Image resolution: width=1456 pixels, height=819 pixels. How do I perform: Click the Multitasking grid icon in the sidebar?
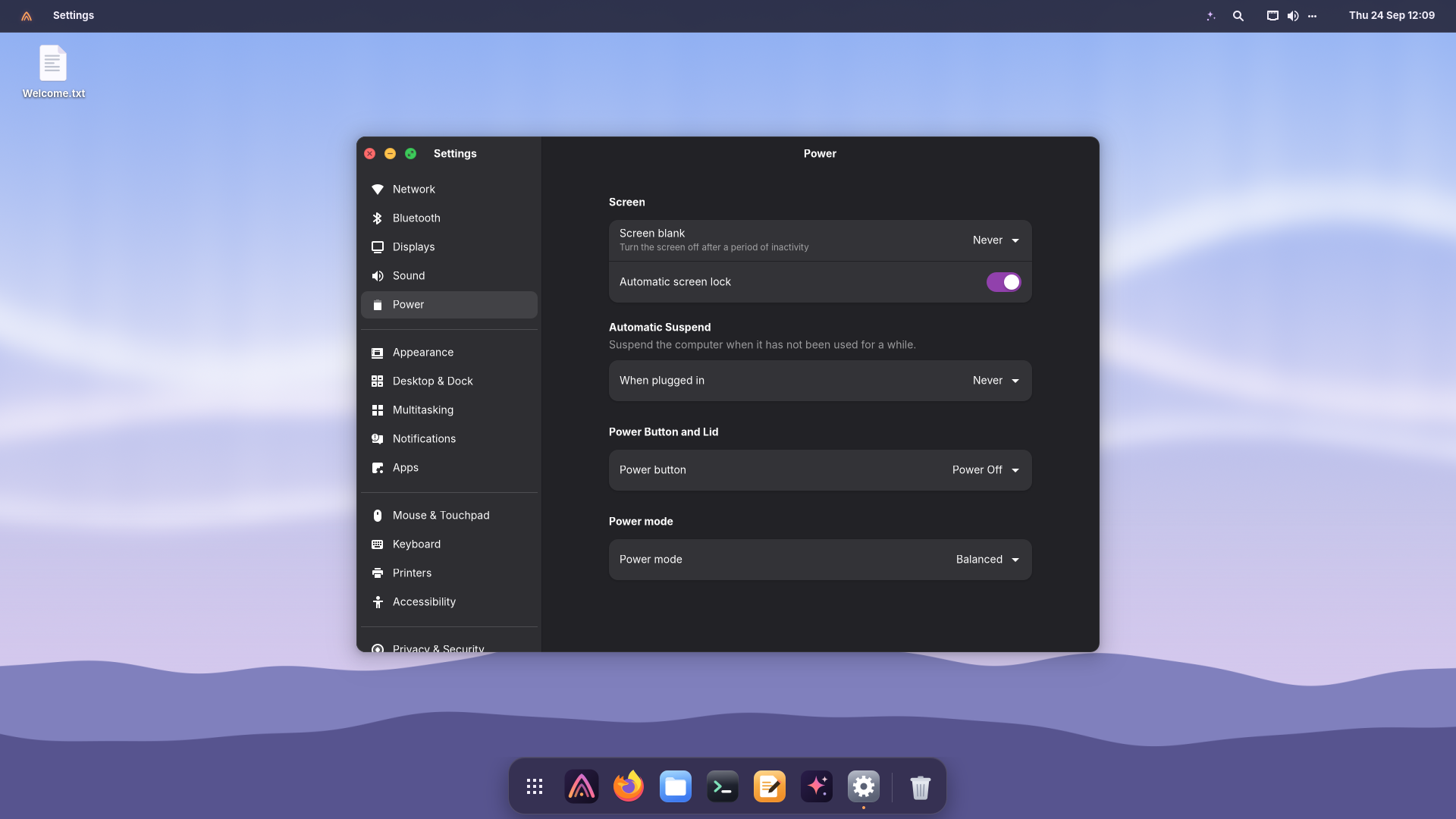point(377,410)
